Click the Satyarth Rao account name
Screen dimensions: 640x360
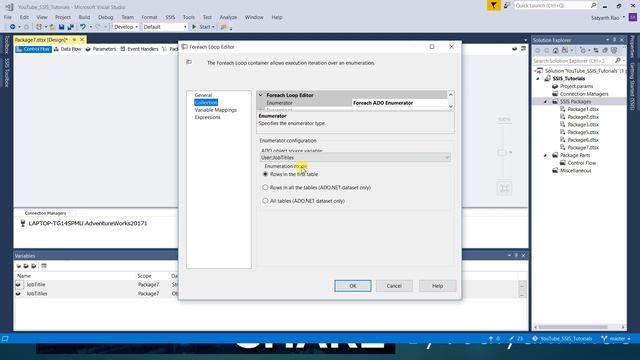point(605,18)
